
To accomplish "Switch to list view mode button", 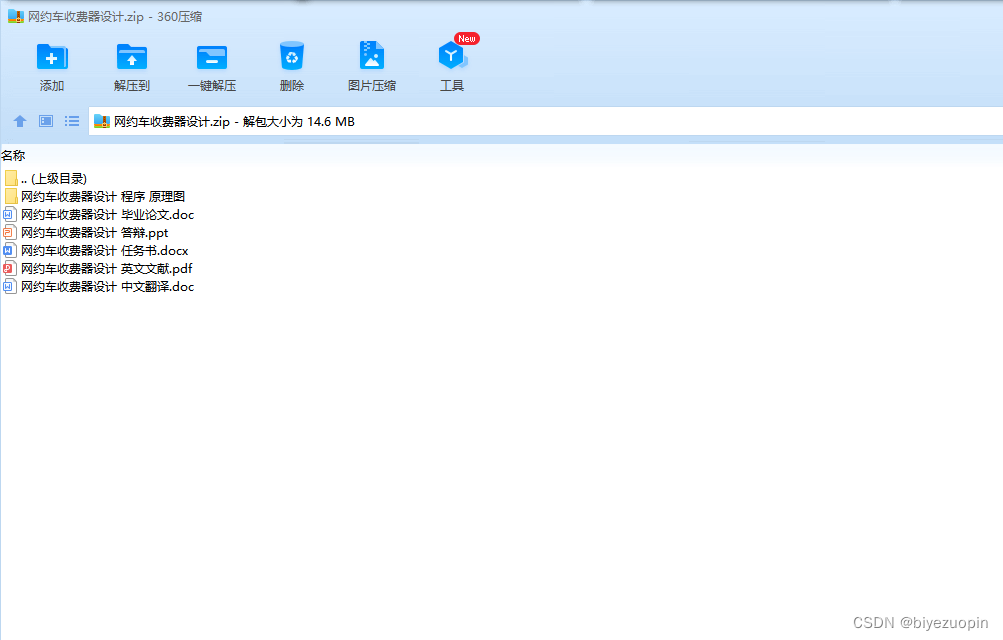I will point(72,121).
